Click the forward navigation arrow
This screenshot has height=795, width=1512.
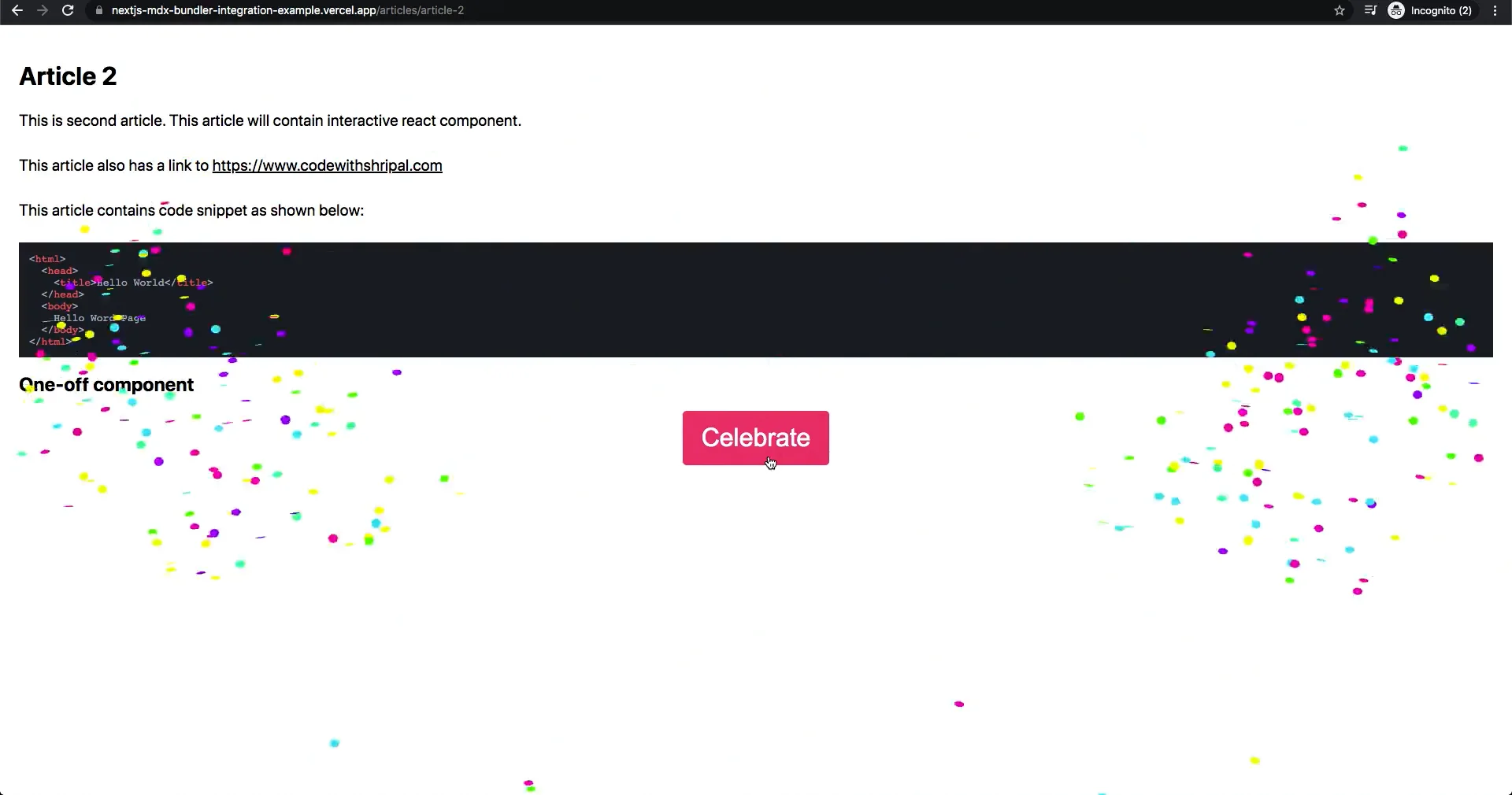pos(43,10)
